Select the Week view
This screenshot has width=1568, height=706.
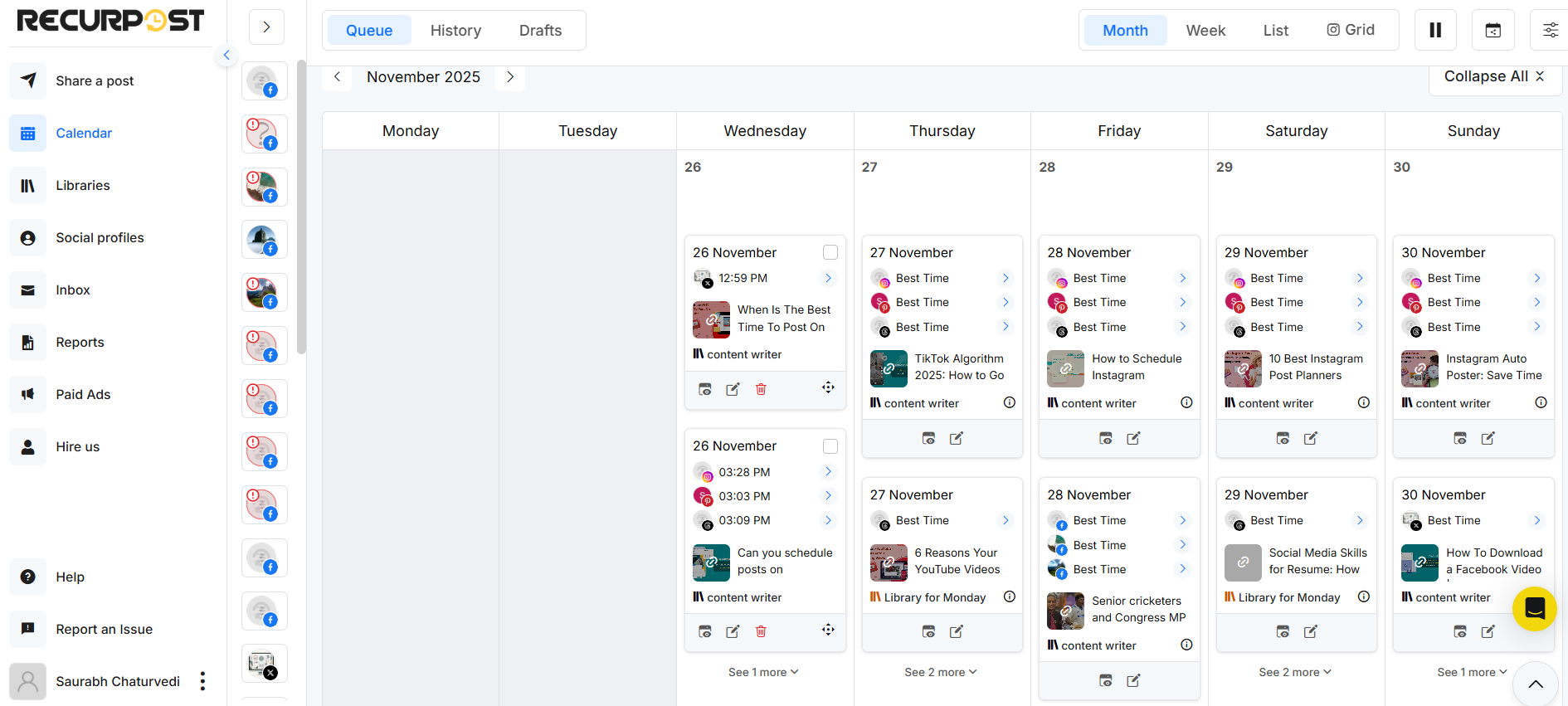1205,31
